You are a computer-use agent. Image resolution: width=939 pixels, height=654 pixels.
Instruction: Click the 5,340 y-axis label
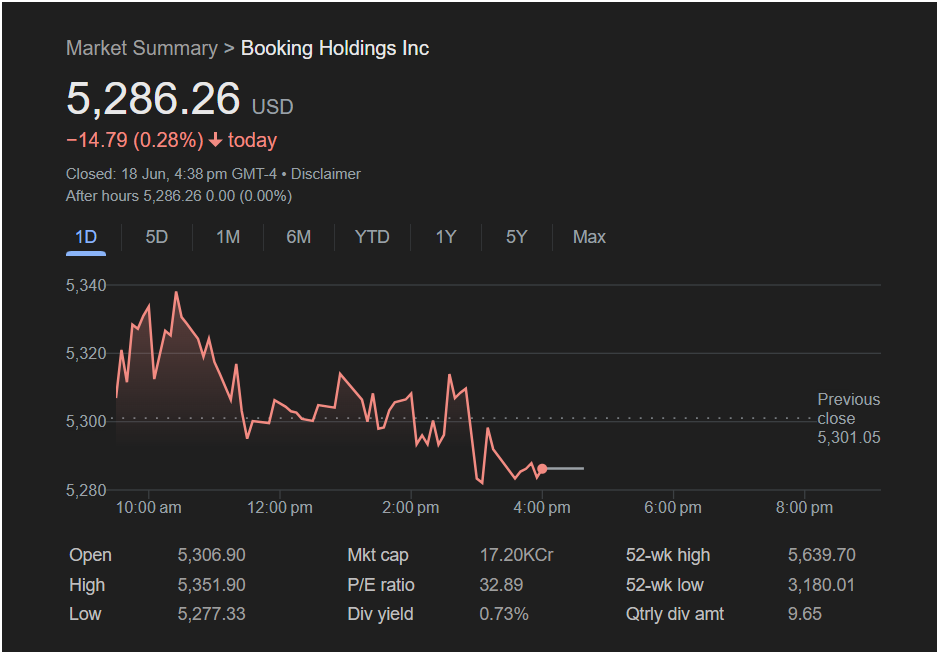pos(86,286)
